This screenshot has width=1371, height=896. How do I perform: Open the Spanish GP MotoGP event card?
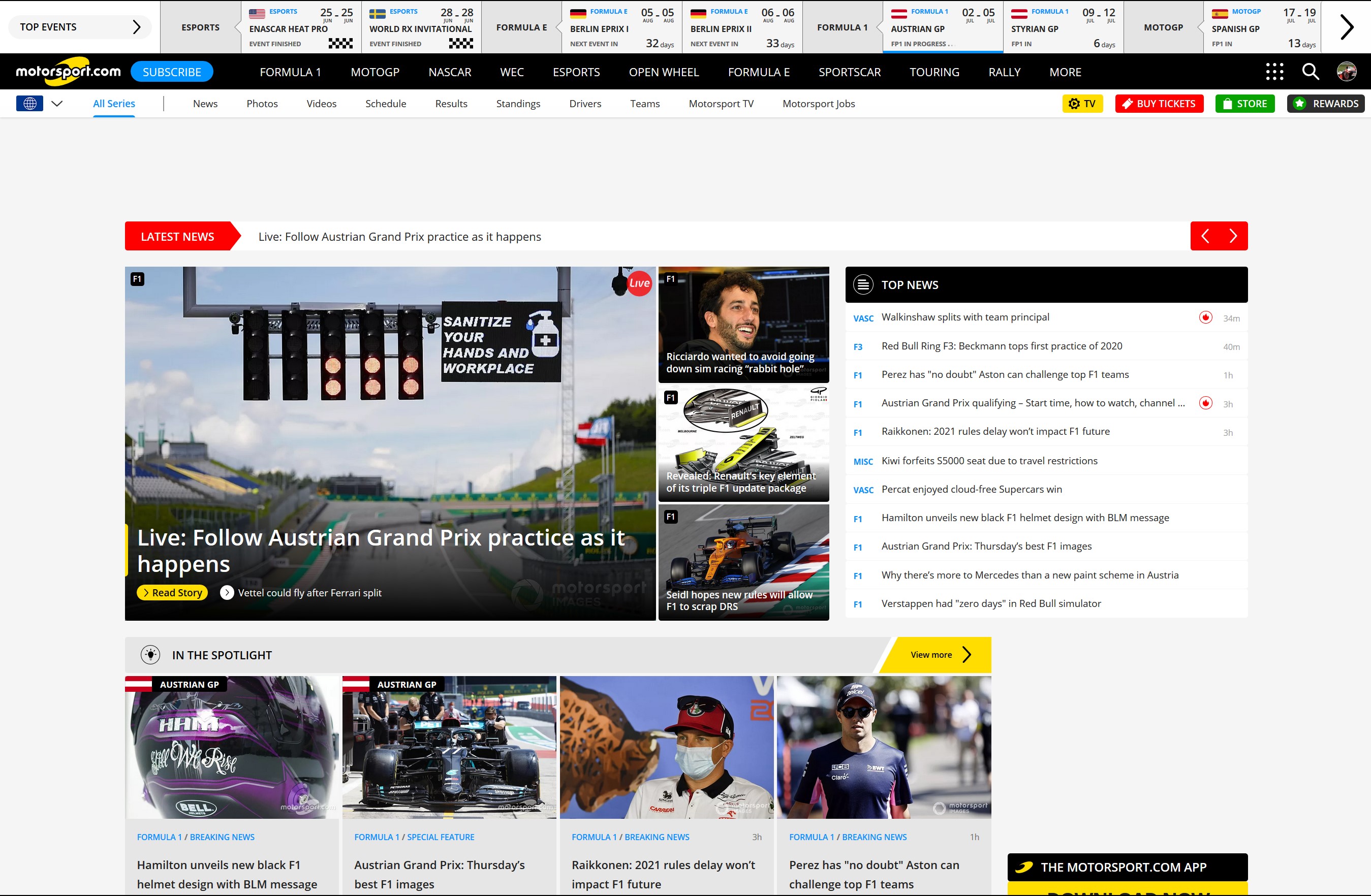pyautogui.click(x=1263, y=27)
